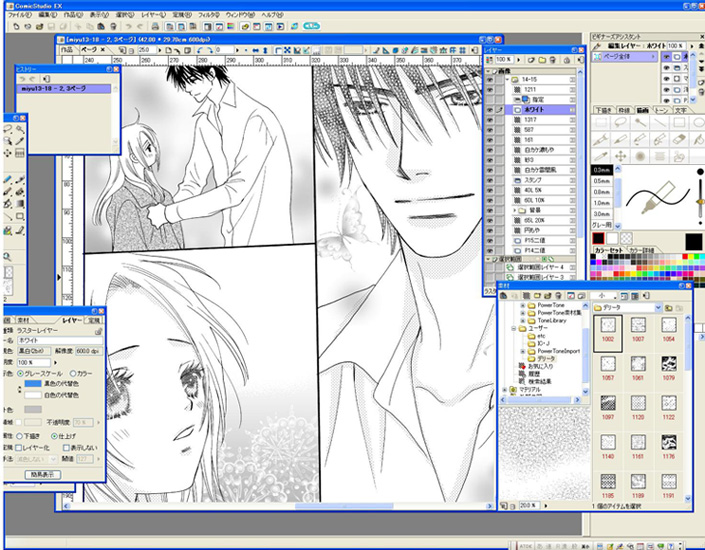The width and height of the screenshot is (705, 550).
Task: Collapse the 選択範囲 section in Layers panel
Action: (489, 259)
